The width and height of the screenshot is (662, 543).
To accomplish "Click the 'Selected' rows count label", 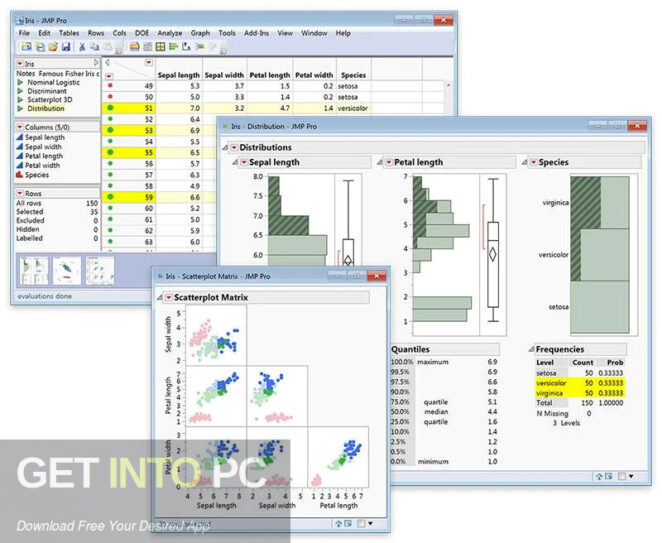I will tap(30, 212).
